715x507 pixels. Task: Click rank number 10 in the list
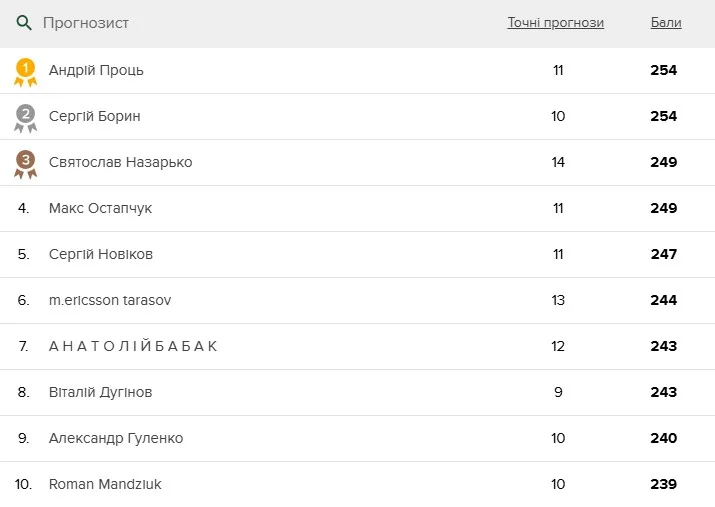click(x=24, y=484)
